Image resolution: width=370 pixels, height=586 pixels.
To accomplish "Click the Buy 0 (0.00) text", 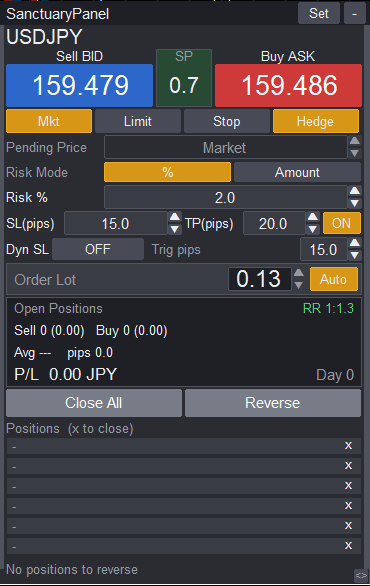I will pos(132,330).
